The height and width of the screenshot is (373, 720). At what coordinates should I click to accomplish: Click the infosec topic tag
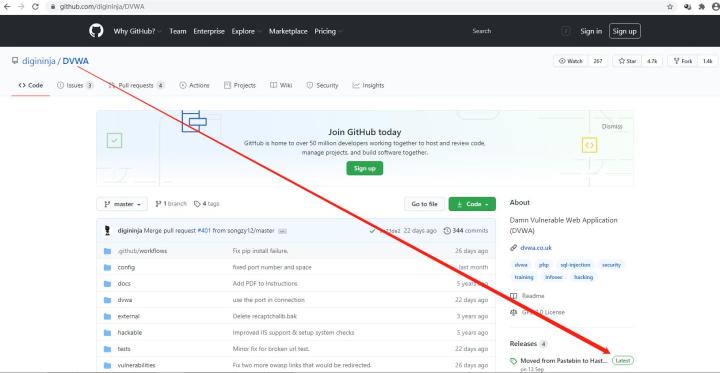pyautogui.click(x=553, y=277)
